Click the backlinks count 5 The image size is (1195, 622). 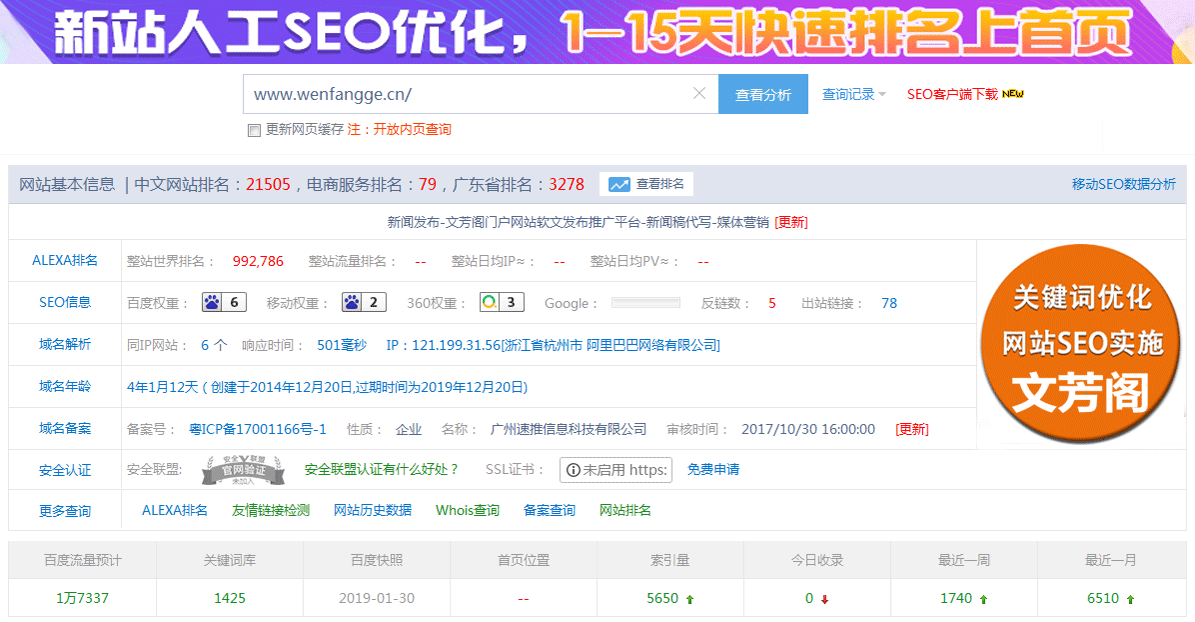click(772, 303)
